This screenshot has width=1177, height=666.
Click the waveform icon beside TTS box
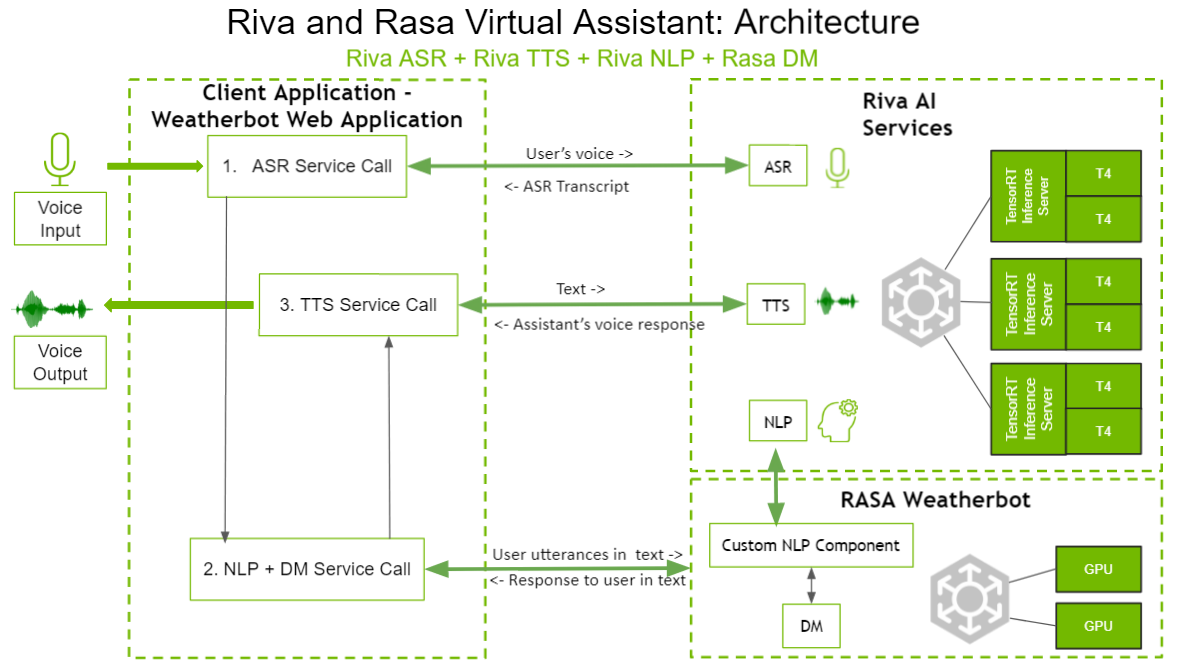click(x=837, y=303)
